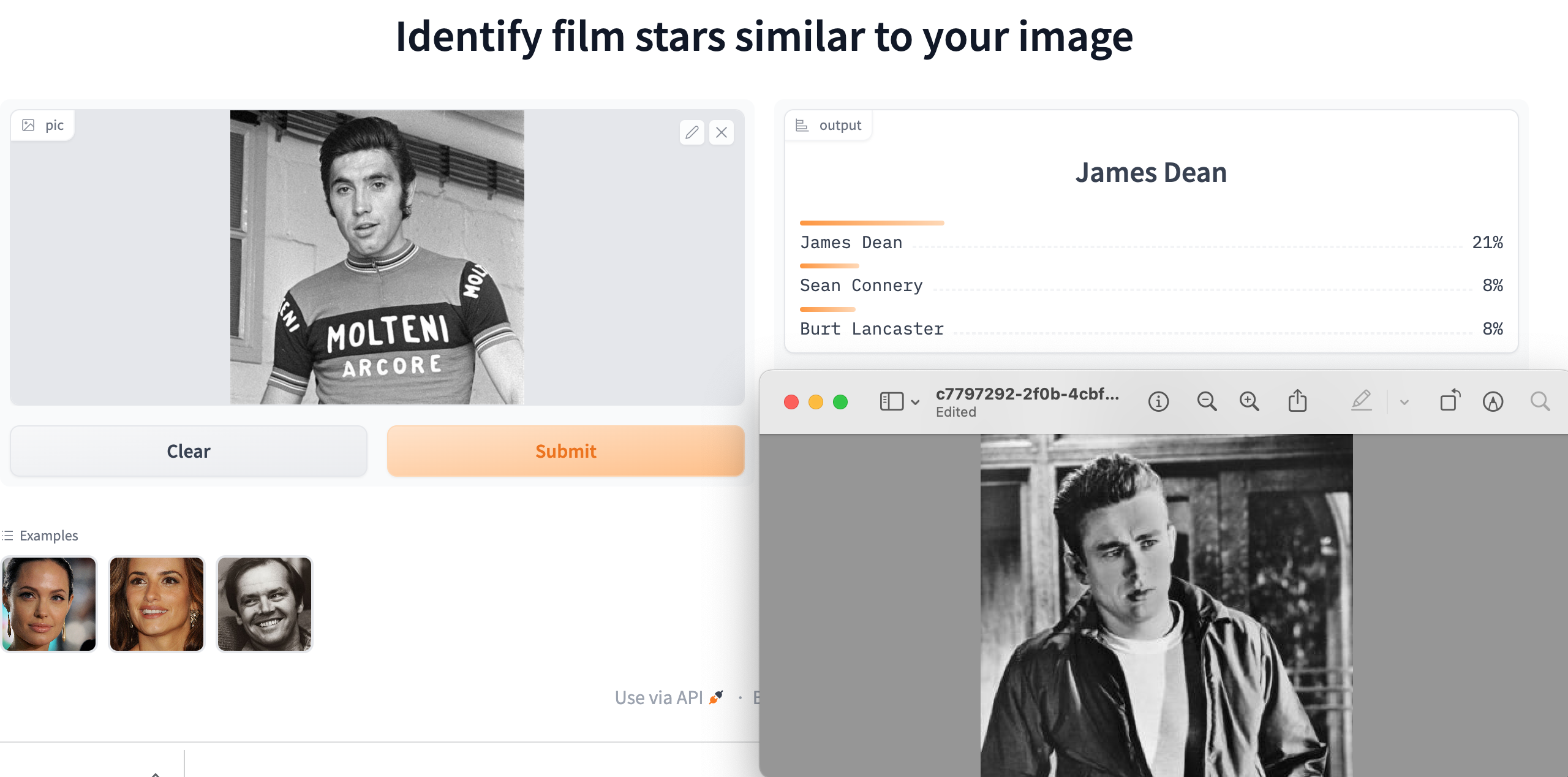Viewport: 1568px width, 777px height.
Task: Zoom out in Preview toolbar
Action: click(1207, 402)
